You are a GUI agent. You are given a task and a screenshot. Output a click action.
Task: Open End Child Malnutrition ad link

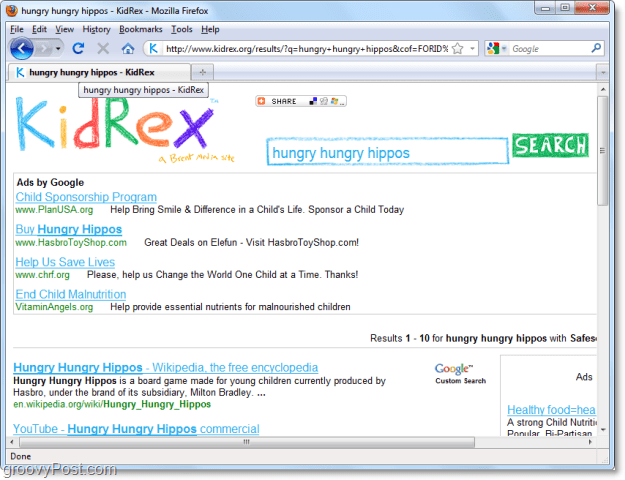point(71,294)
